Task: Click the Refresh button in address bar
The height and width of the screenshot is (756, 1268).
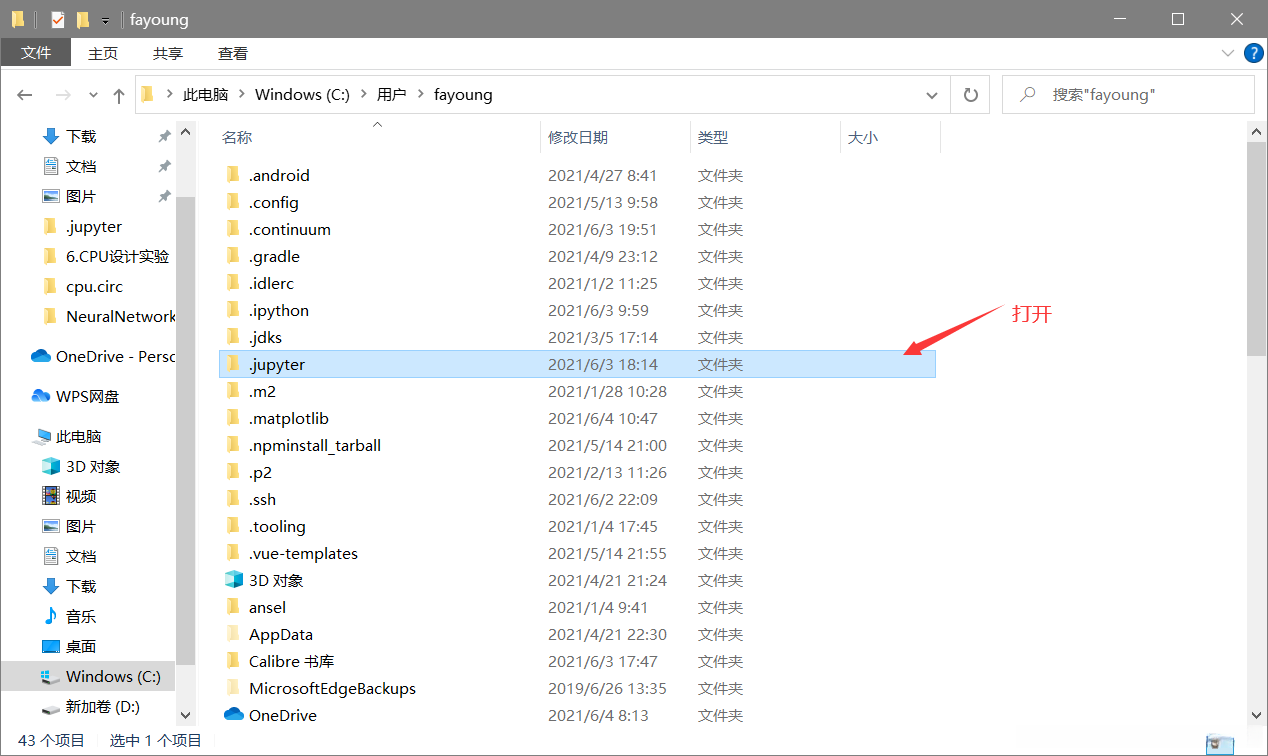Action: coord(970,95)
